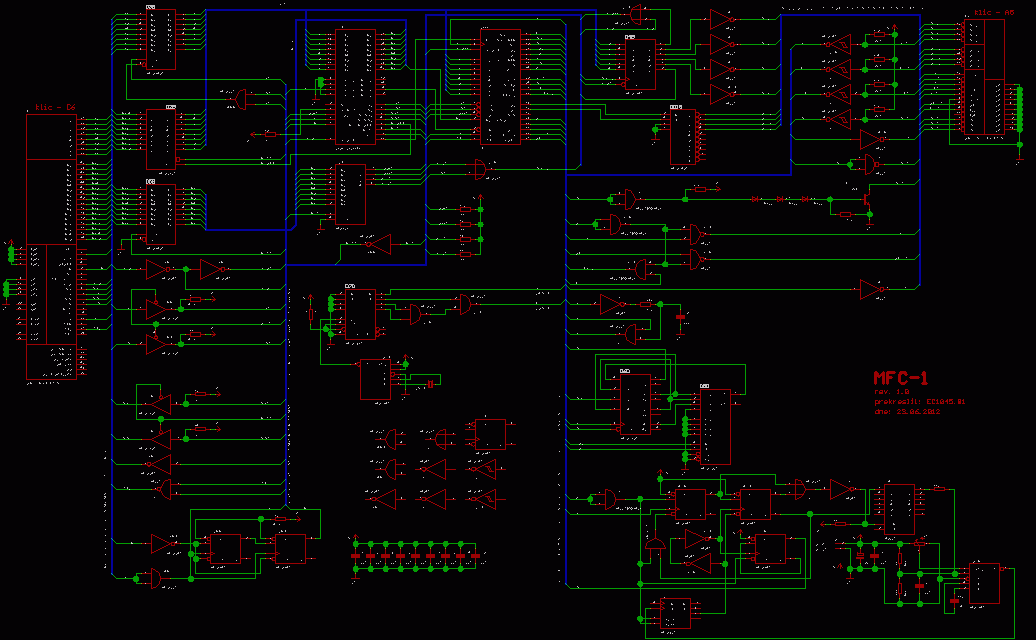Select the AND gate at top center
Viewport: 1036px width, 640px height.
[x=638, y=13]
